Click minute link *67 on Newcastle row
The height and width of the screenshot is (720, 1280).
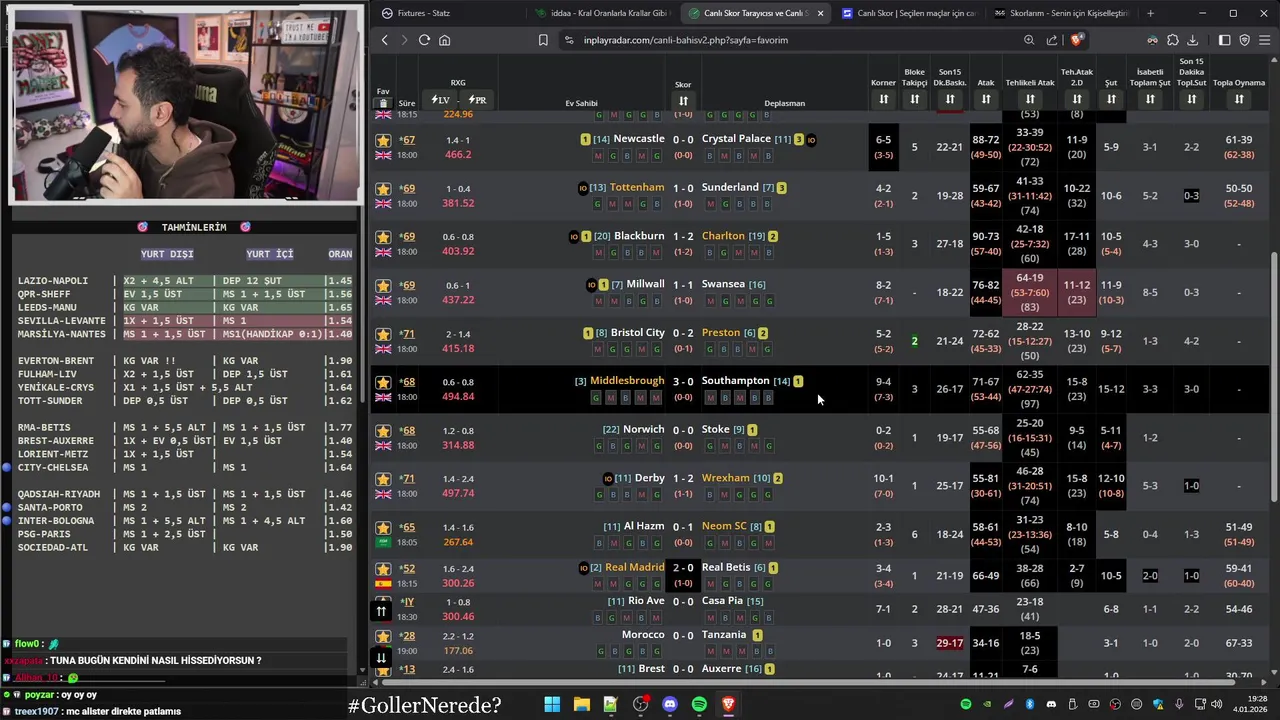coord(407,140)
